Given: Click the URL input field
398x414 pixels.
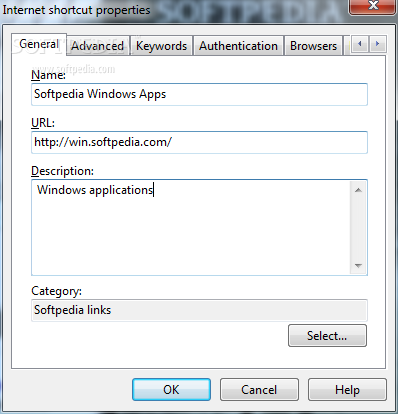Looking at the screenshot, I should [199, 142].
